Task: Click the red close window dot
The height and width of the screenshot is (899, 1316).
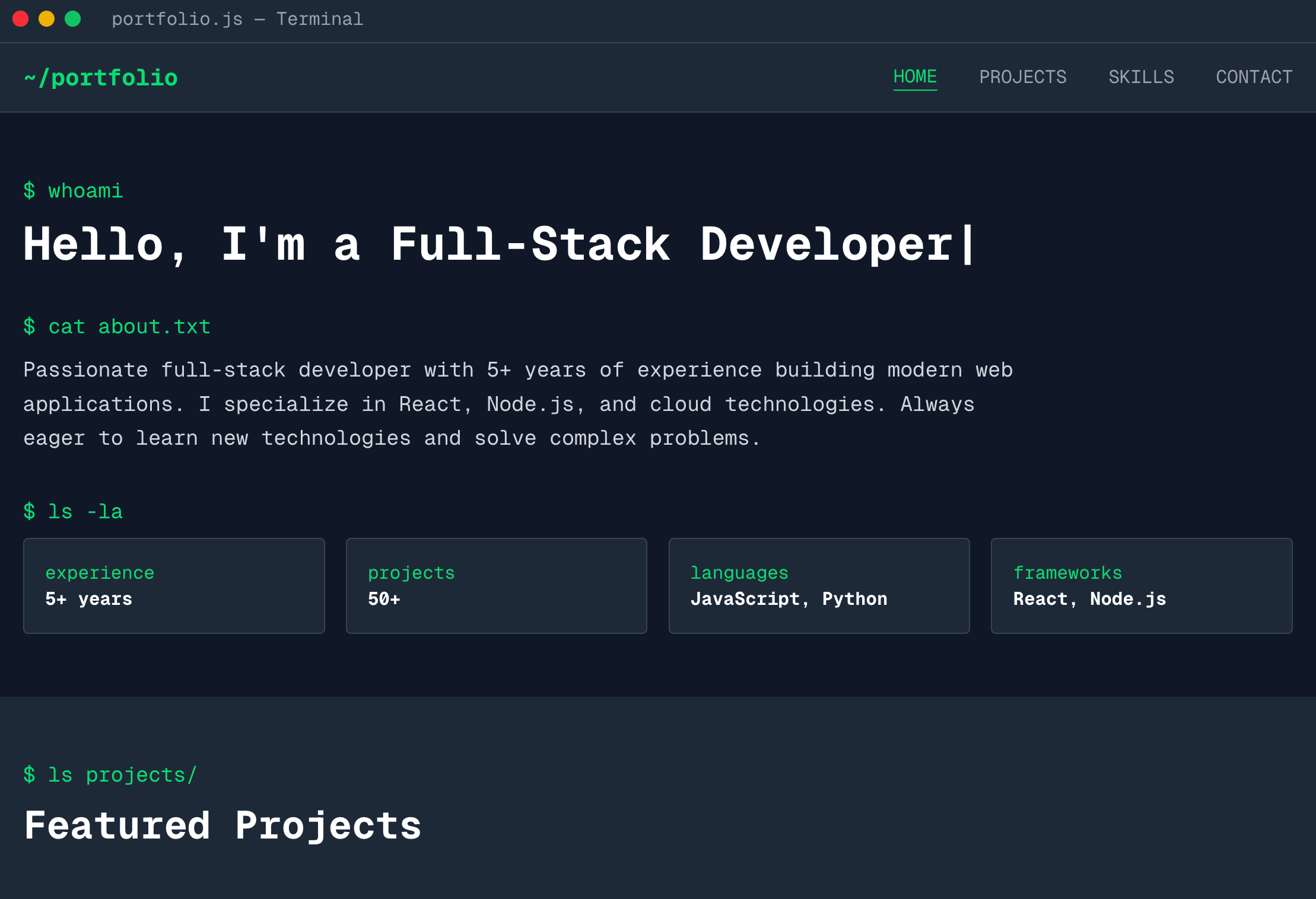Action: pos(21,19)
